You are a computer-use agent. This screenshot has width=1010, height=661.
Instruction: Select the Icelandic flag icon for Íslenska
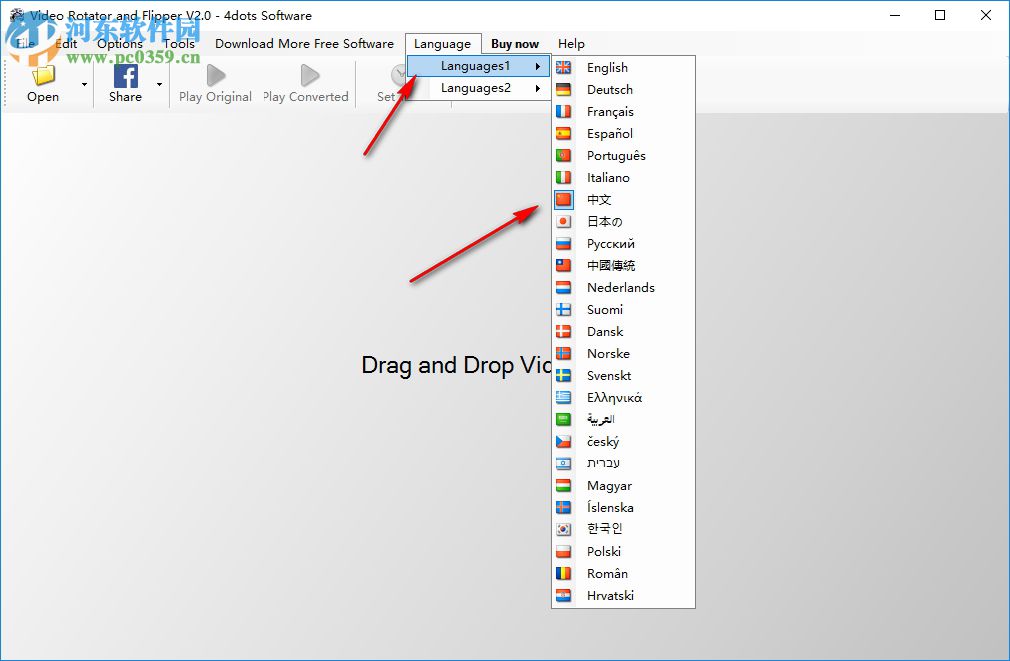[564, 507]
